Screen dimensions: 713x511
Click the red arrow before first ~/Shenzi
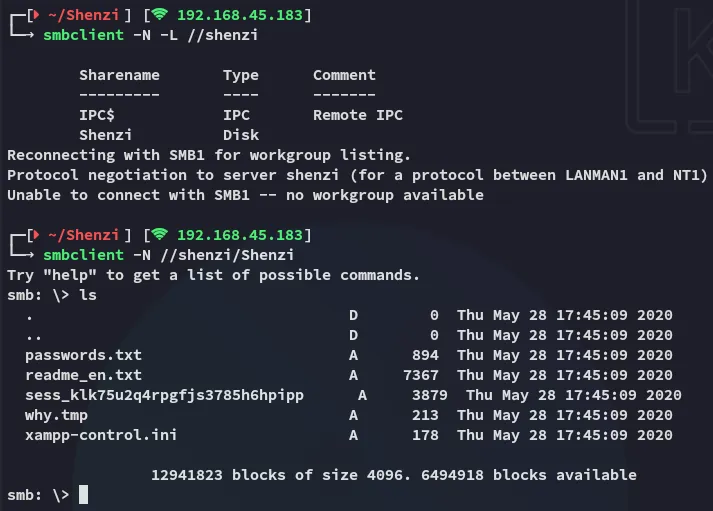point(37,15)
